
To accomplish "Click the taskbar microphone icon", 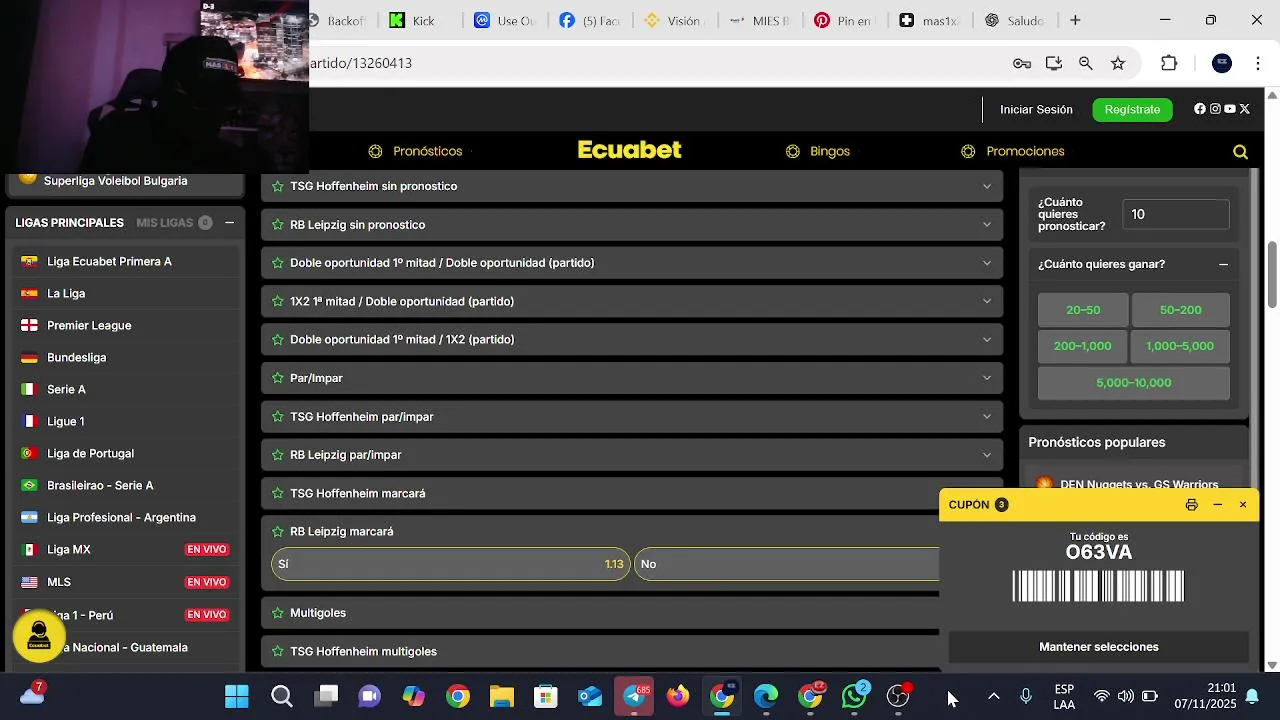I will pos(1025,696).
